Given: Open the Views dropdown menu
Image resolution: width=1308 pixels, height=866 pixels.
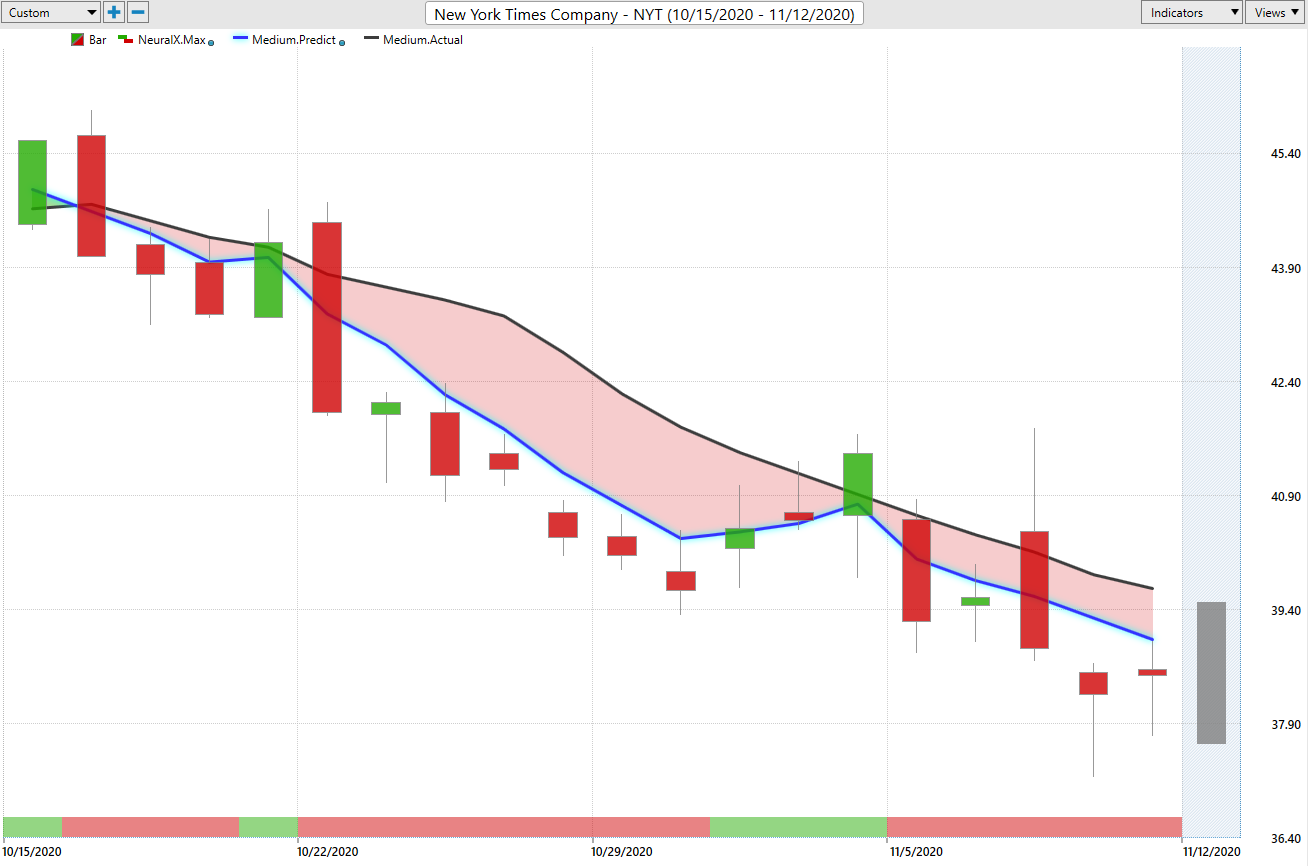Looking at the screenshot, I should (1275, 13).
